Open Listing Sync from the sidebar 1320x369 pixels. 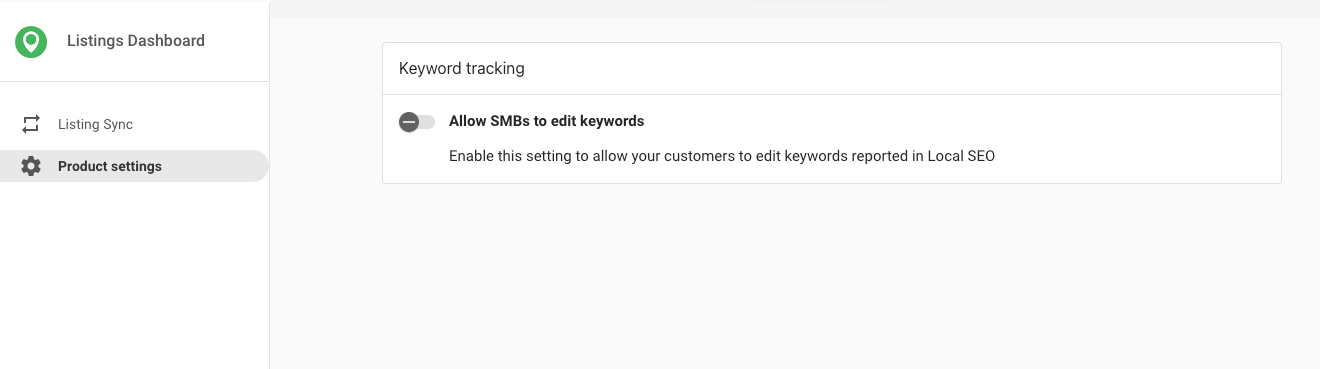[x=134, y=124]
